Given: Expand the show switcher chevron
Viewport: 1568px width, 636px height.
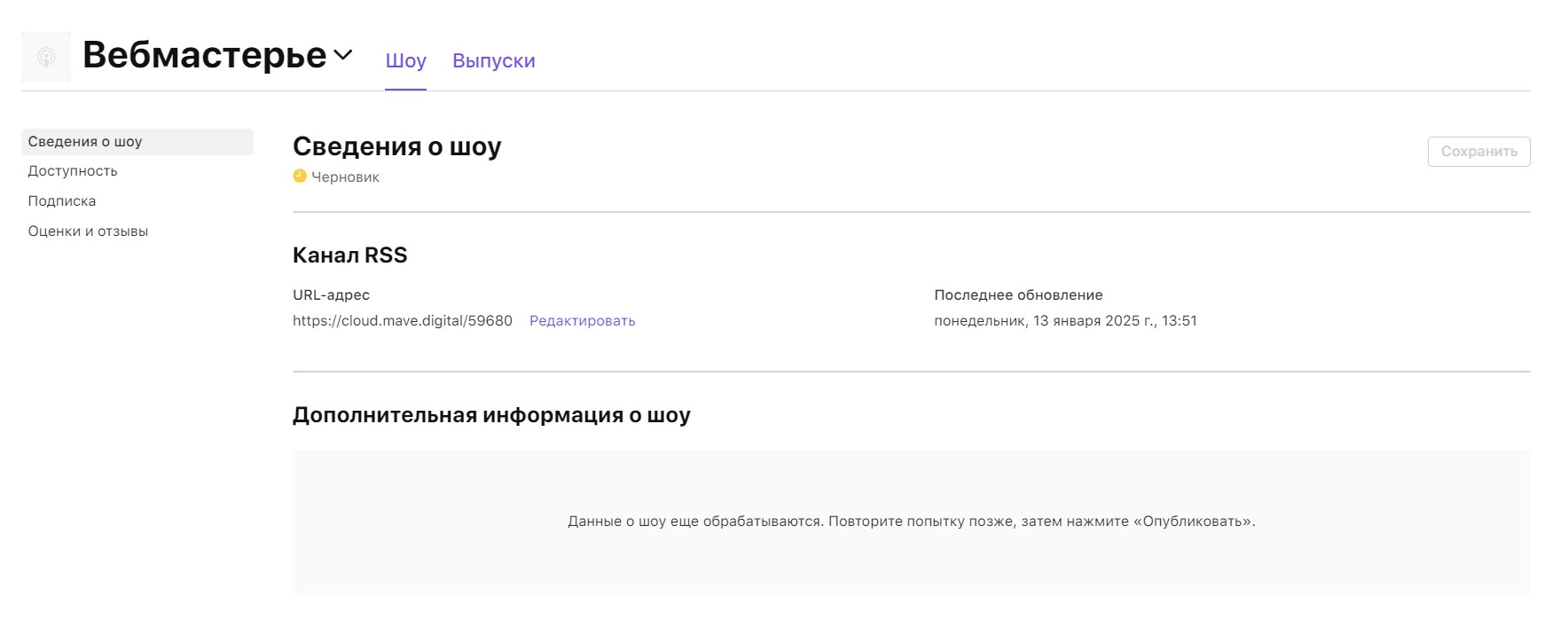Looking at the screenshot, I should coord(343,55).
